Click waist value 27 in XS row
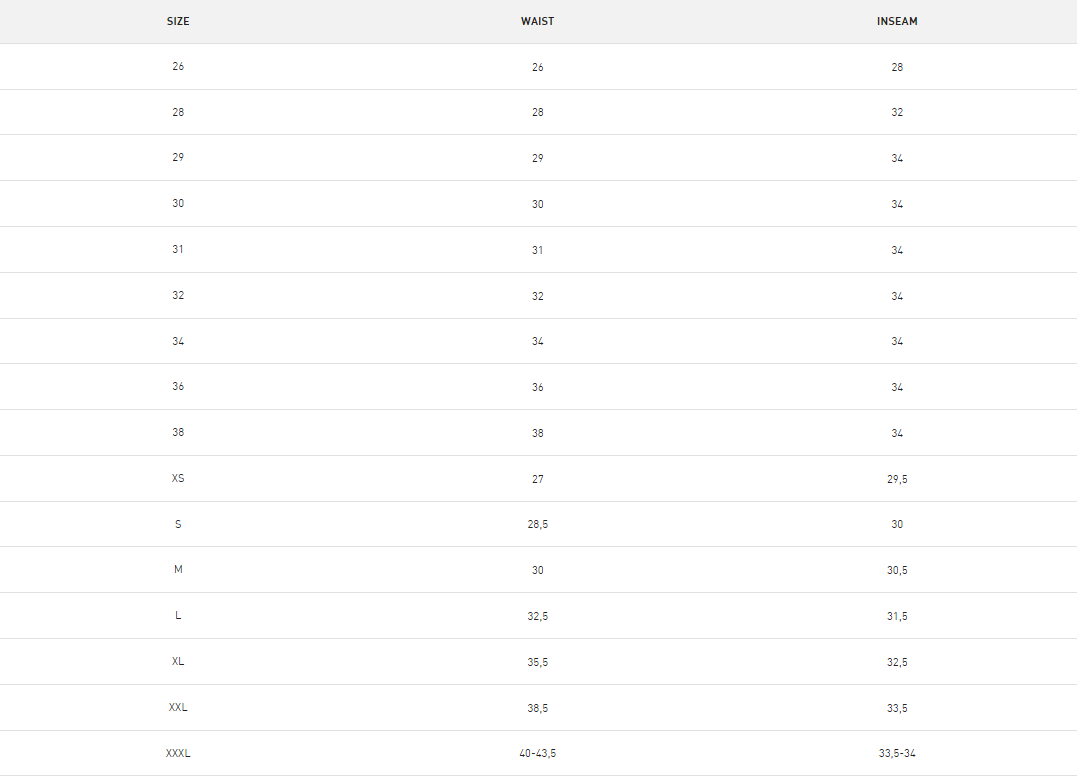The image size is (1077, 776). click(x=537, y=479)
